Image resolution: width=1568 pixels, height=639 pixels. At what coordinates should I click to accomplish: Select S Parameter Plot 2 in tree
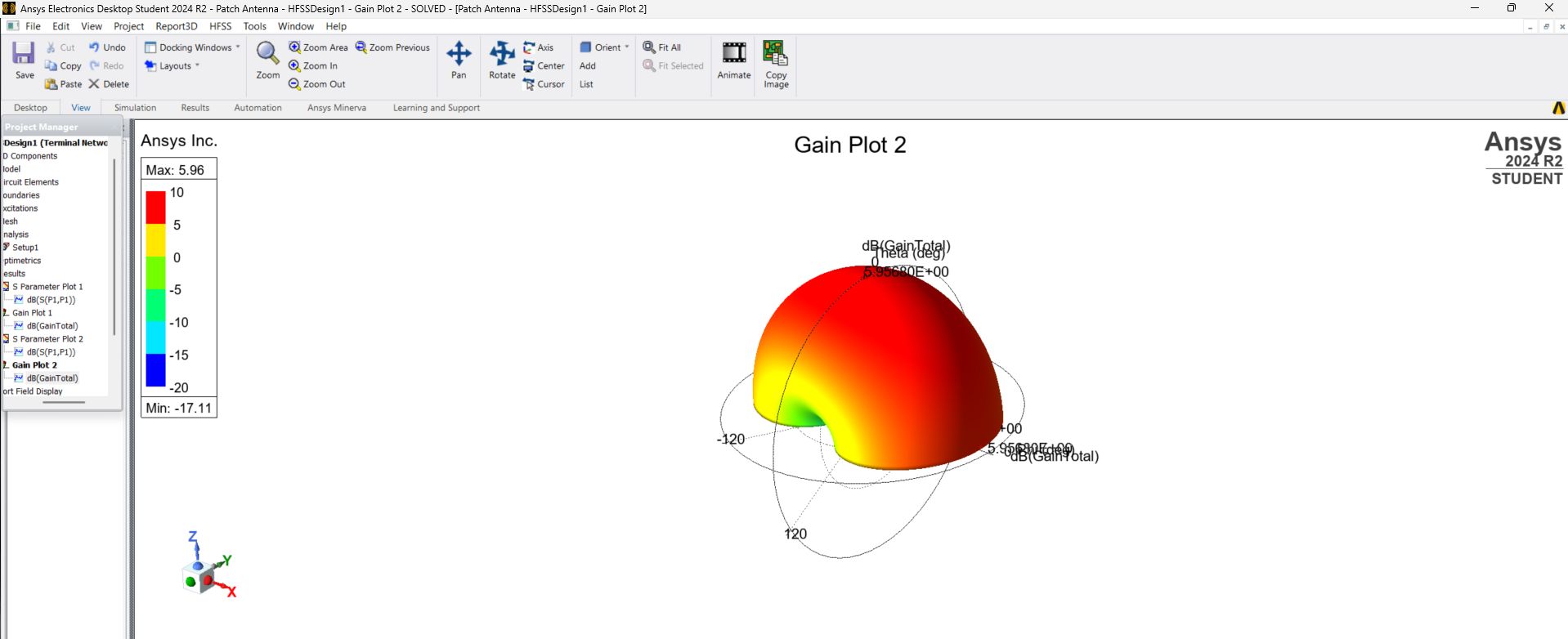[47, 339]
